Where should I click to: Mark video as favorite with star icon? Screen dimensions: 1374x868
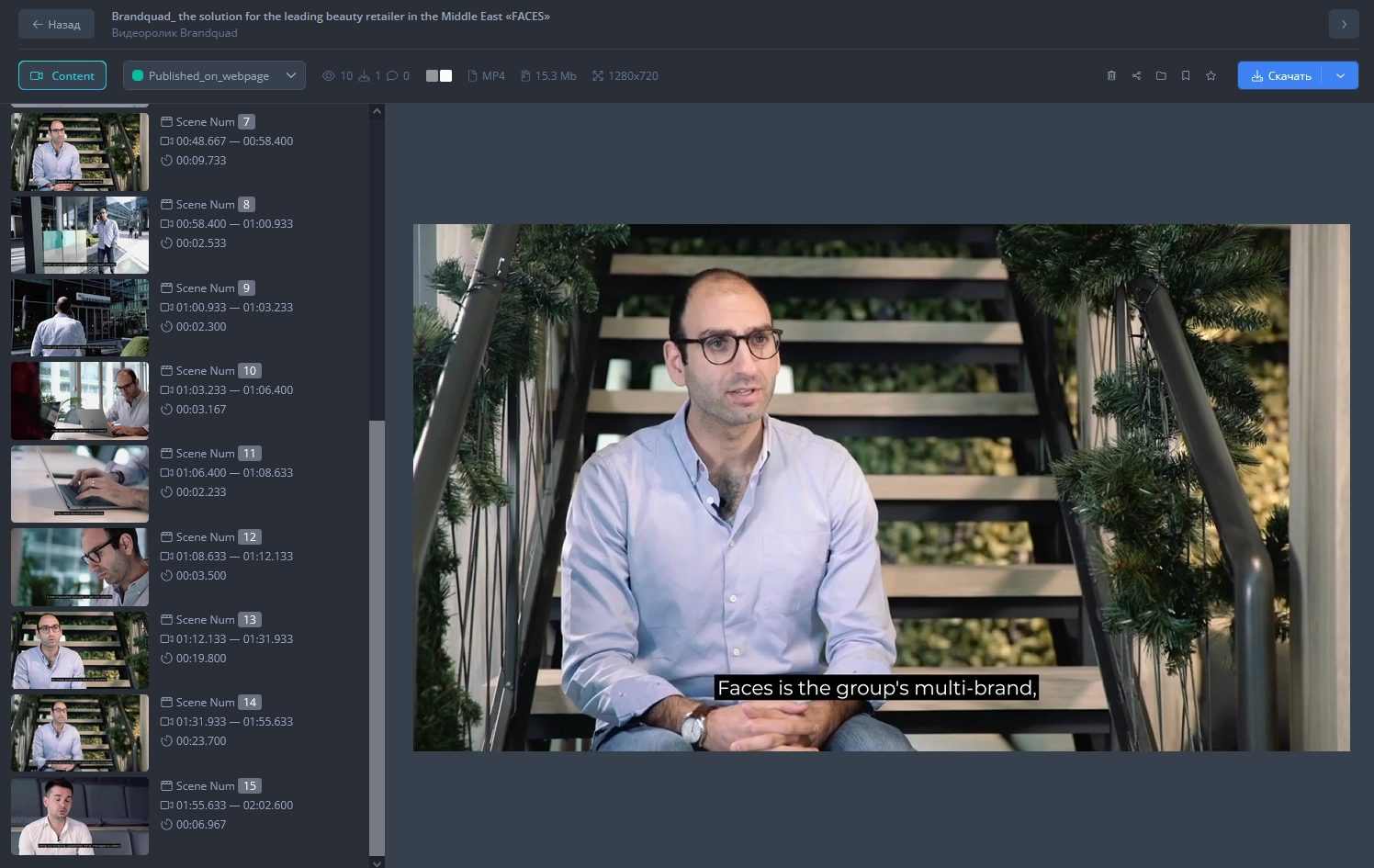pos(1211,75)
